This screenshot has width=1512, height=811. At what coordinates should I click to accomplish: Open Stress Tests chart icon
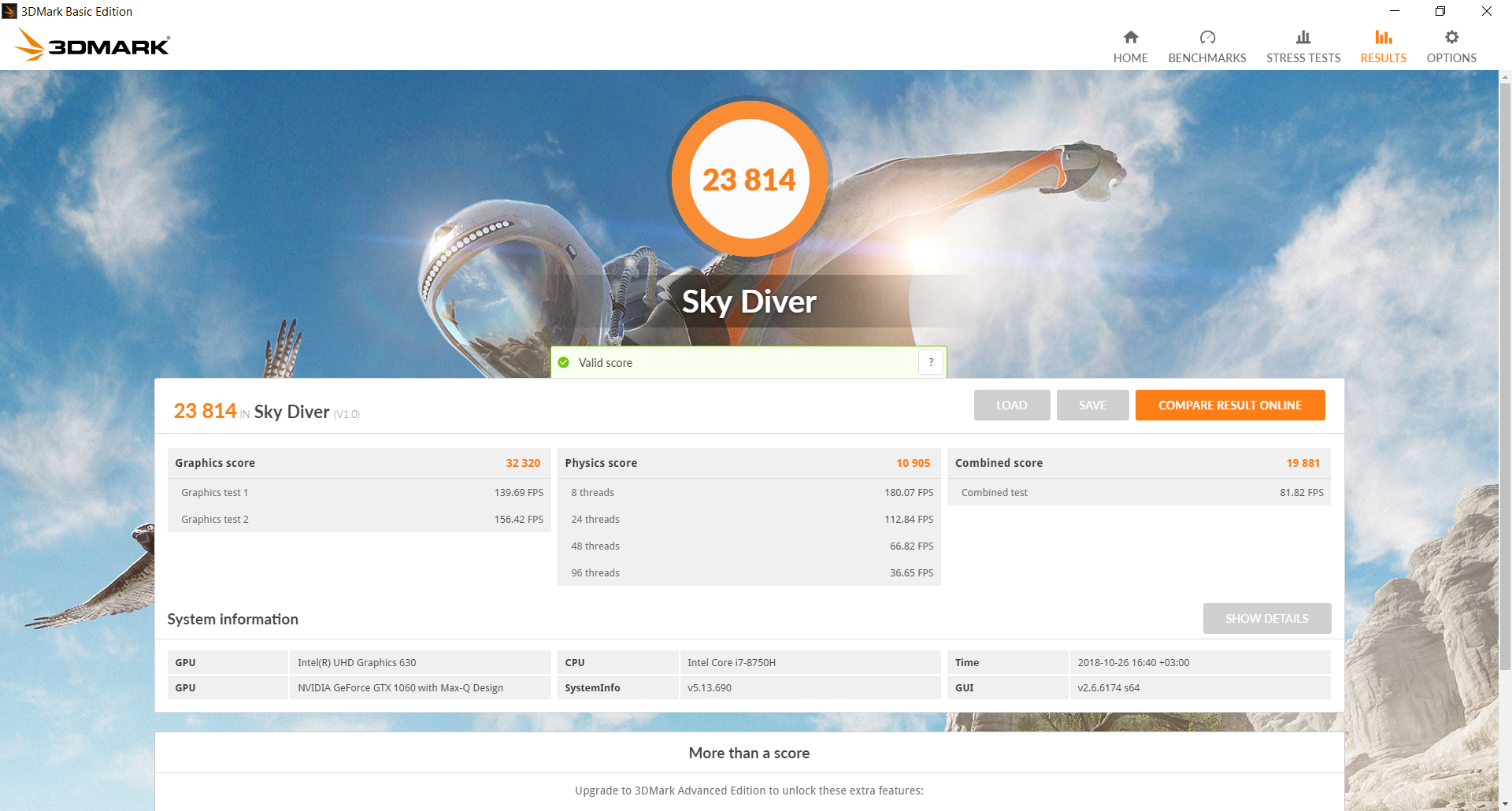click(1303, 37)
